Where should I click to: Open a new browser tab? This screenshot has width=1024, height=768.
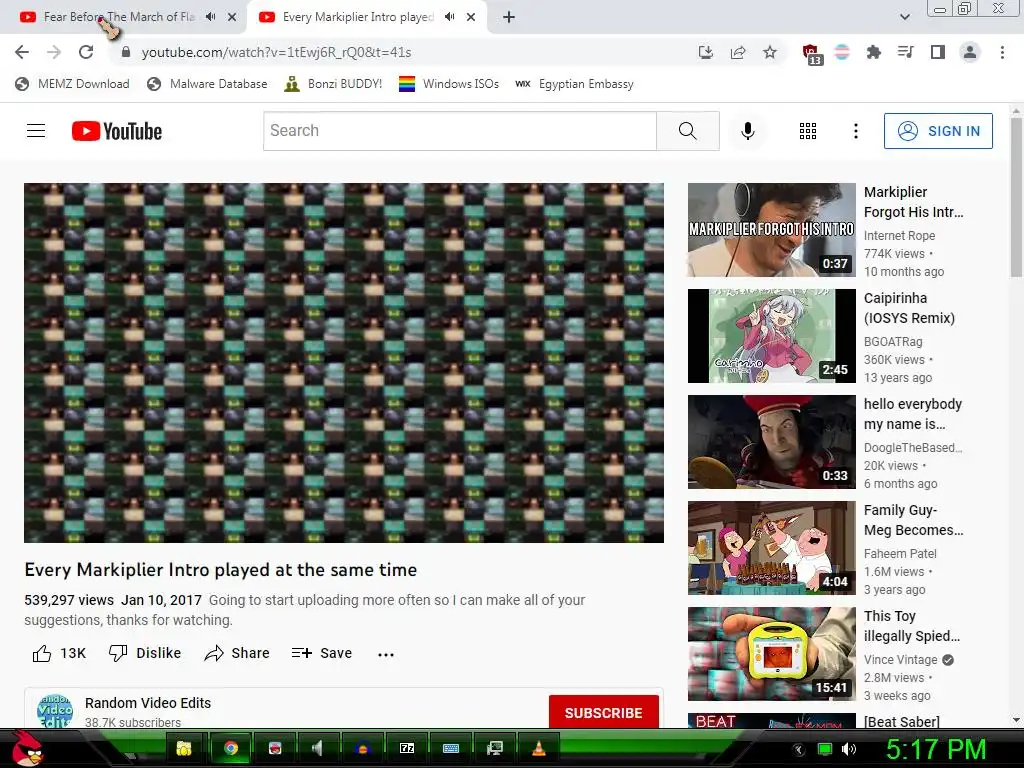pyautogui.click(x=509, y=17)
